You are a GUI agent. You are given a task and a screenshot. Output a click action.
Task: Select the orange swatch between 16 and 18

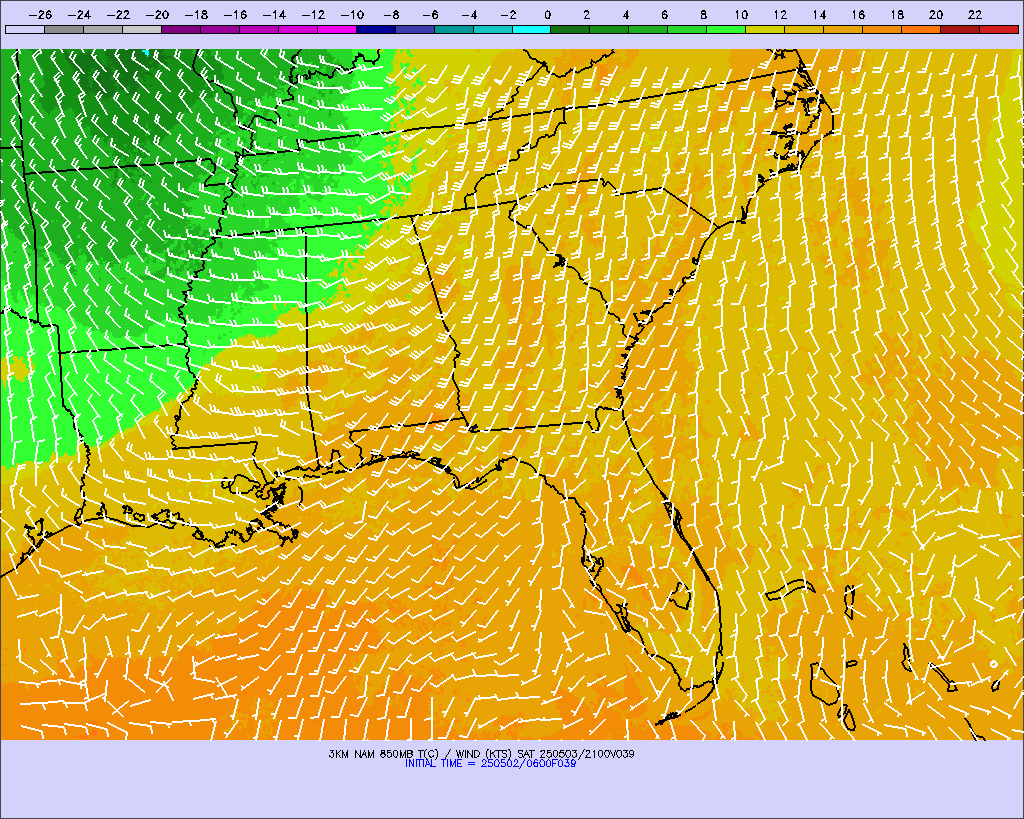[882, 29]
